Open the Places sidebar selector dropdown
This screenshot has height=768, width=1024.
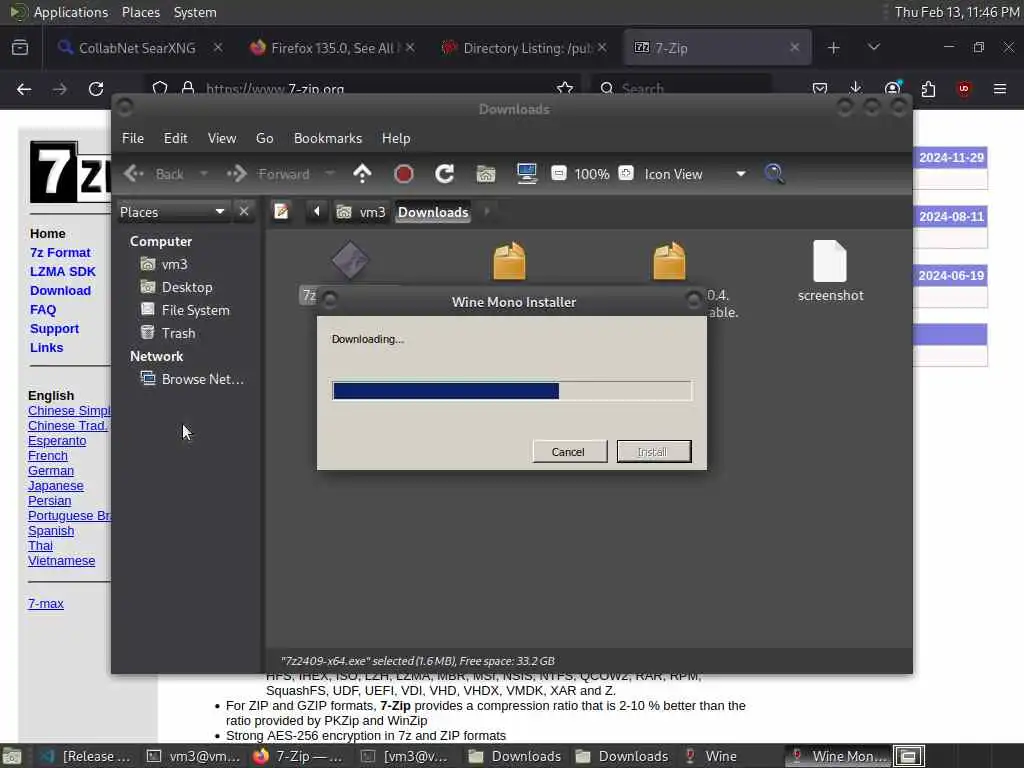click(172, 212)
